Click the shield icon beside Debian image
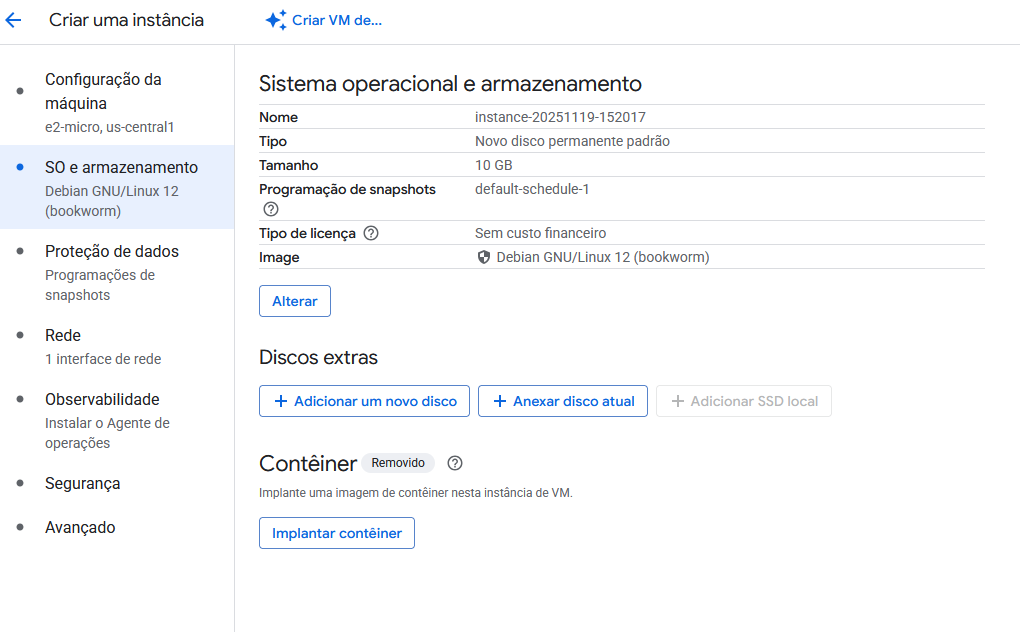Screen dimensions: 1020x632 pyautogui.click(x=484, y=257)
